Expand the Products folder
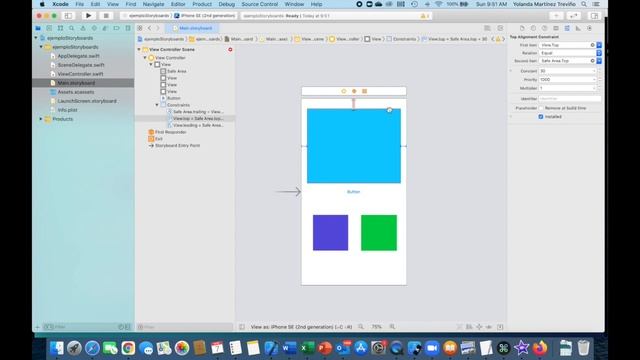 41,119
